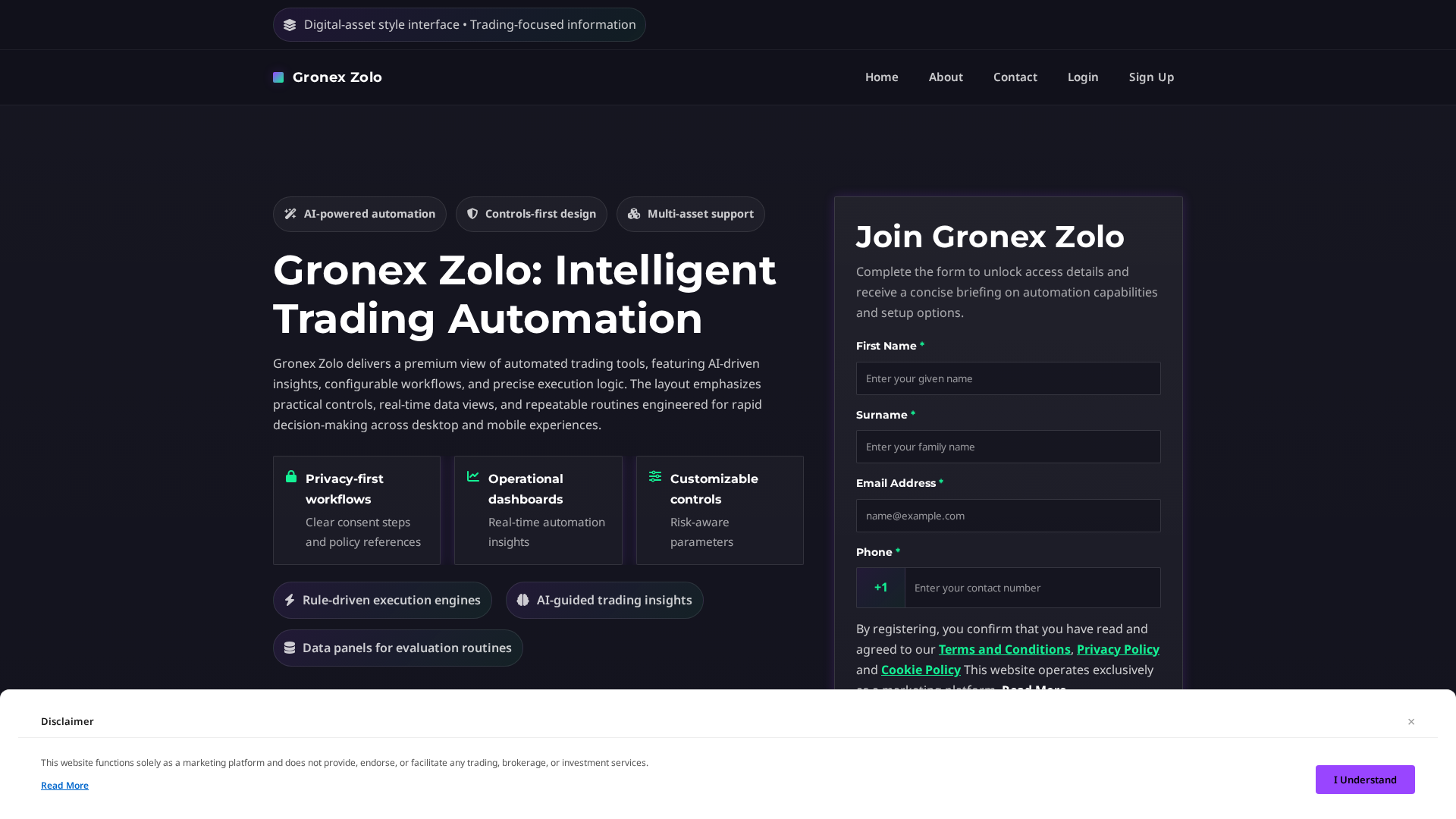Click the layers icon in the top banner badge
This screenshot has width=1456, height=819.
click(x=290, y=24)
